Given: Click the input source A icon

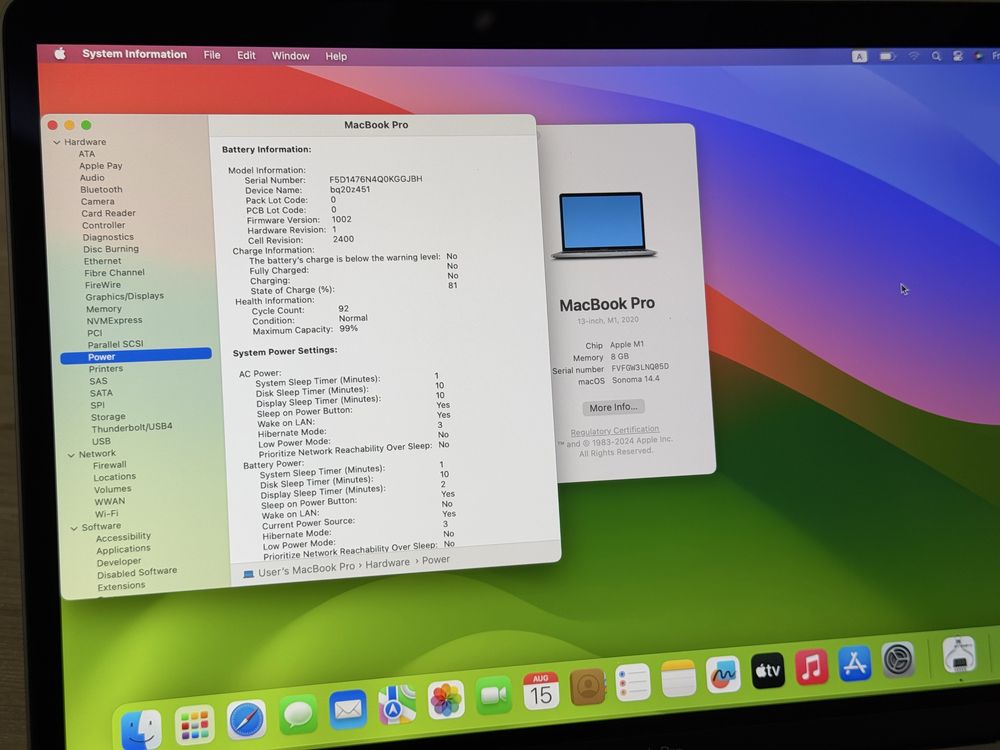Looking at the screenshot, I should tap(859, 56).
